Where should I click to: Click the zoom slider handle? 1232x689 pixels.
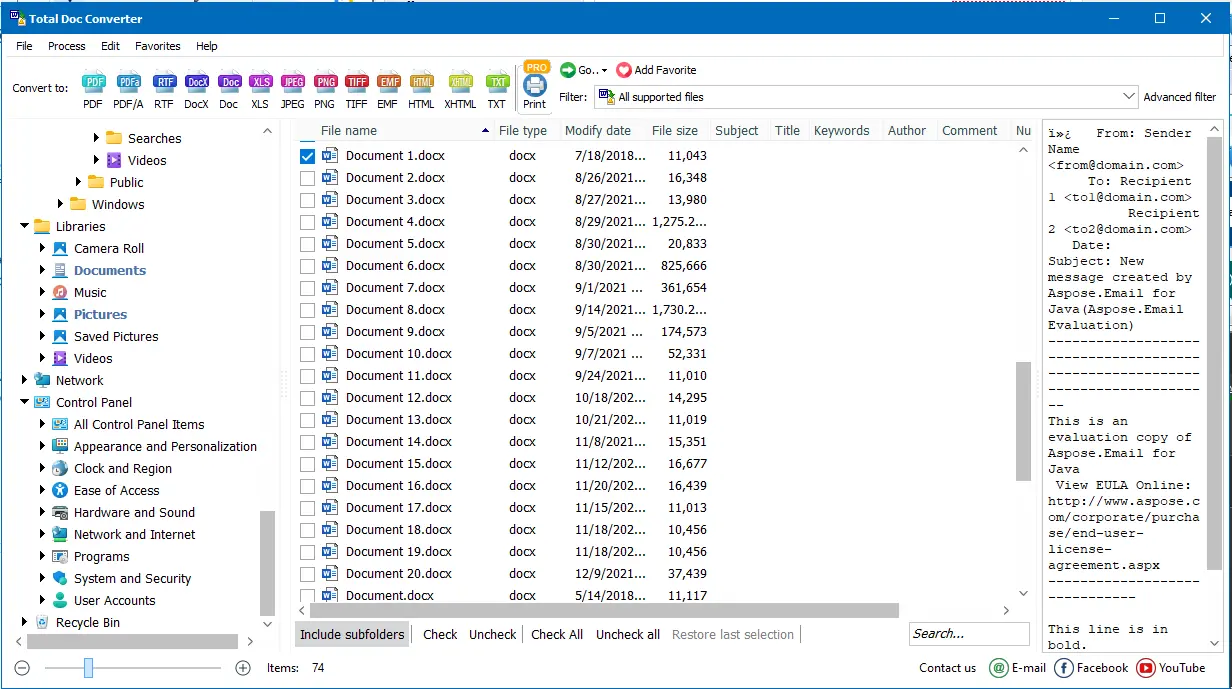(88, 668)
